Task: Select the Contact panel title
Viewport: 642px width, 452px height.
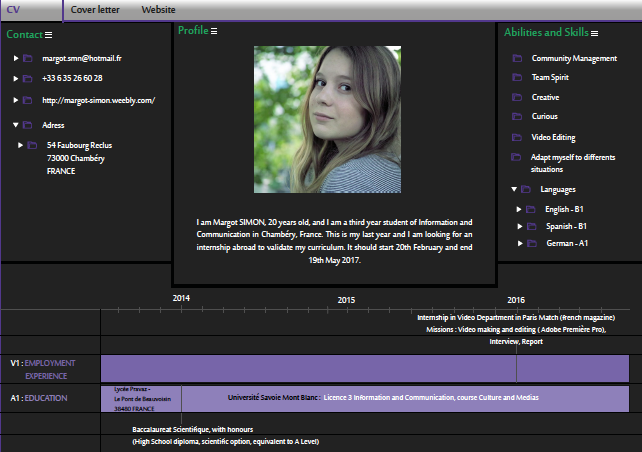Action: (25, 35)
